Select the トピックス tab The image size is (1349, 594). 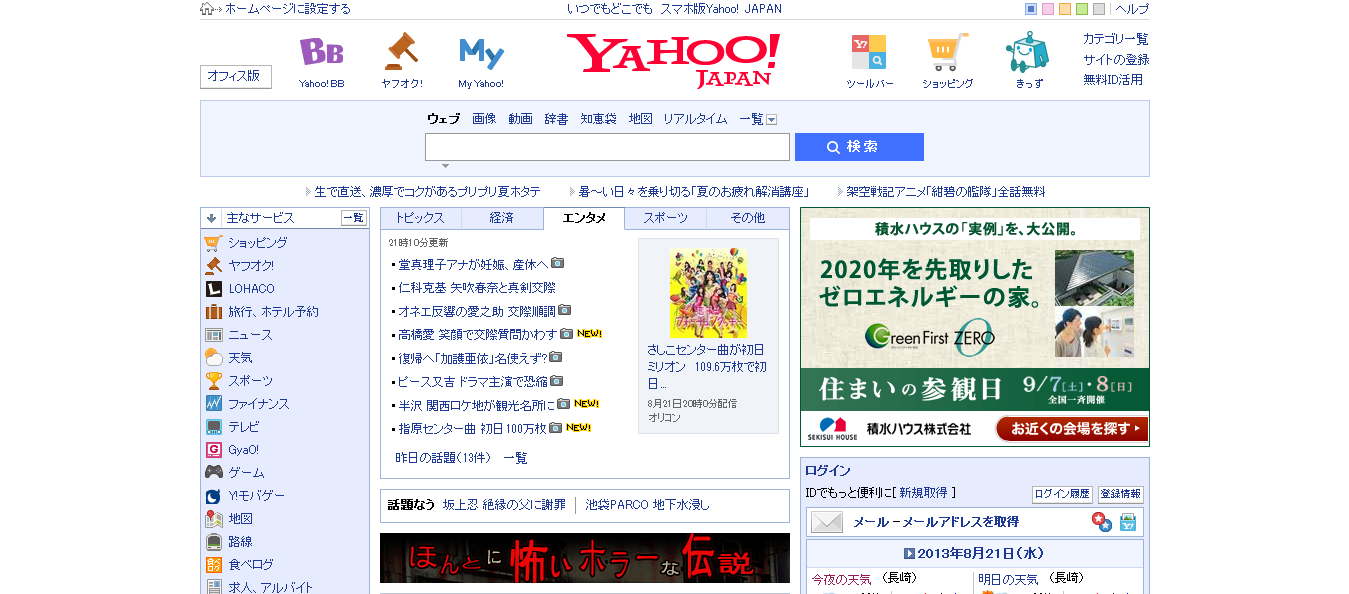[x=420, y=218]
